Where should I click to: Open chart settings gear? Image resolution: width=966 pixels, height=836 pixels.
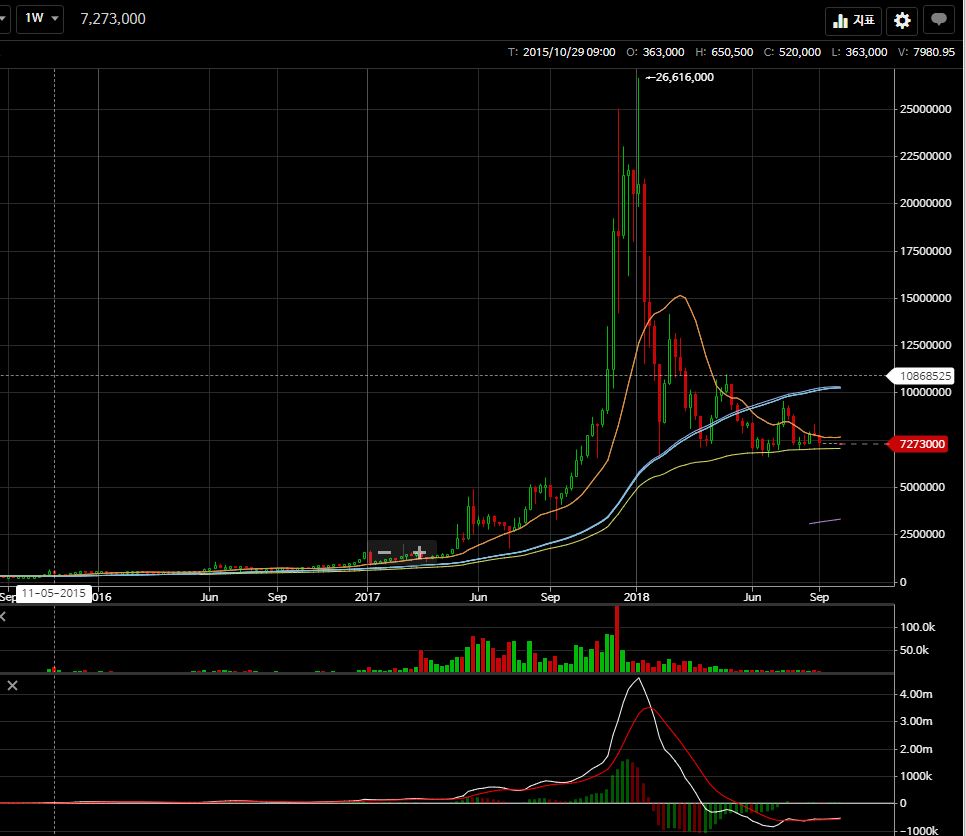pyautogui.click(x=902, y=20)
